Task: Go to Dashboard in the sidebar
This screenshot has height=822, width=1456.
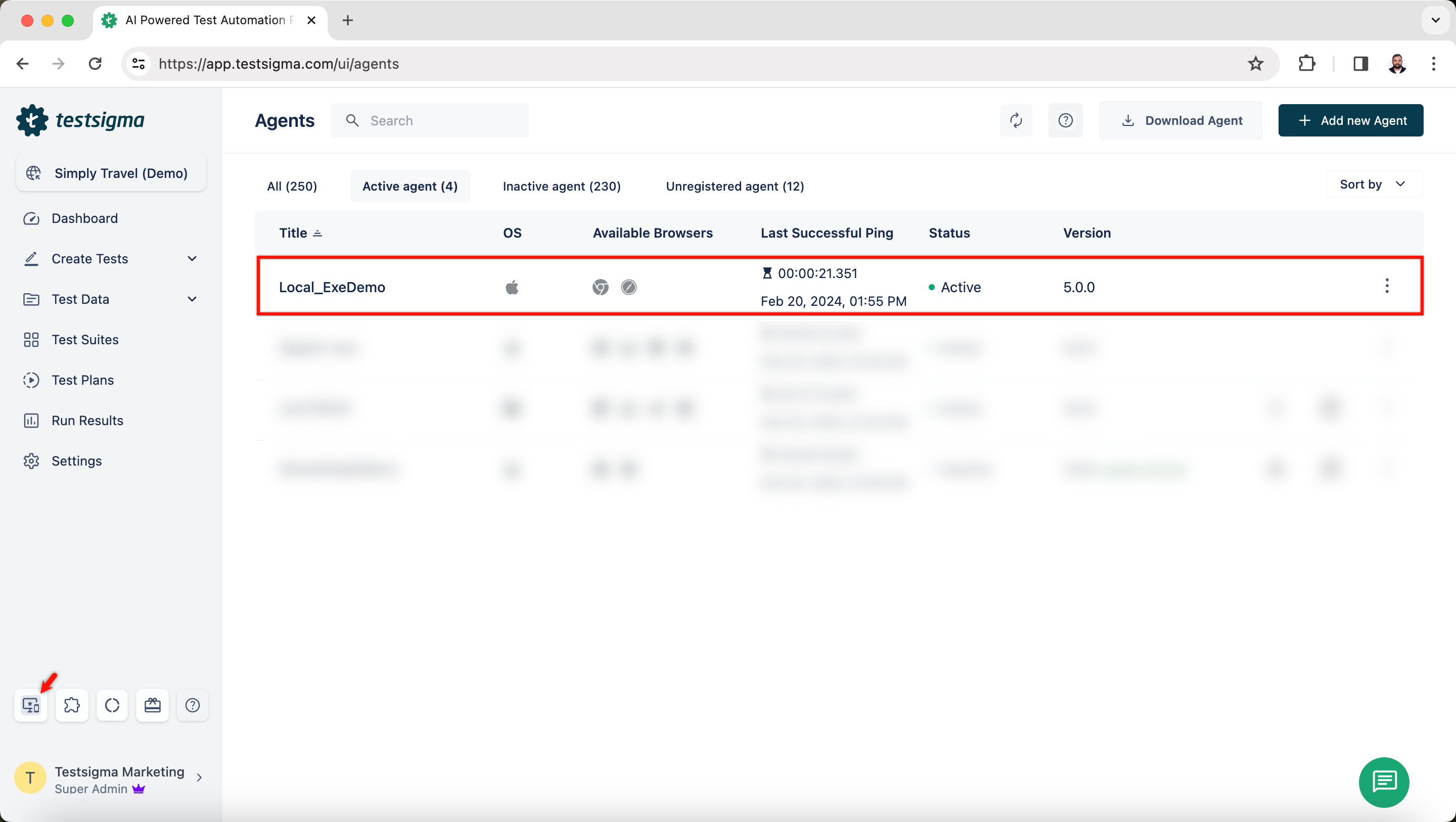Action: click(x=85, y=218)
